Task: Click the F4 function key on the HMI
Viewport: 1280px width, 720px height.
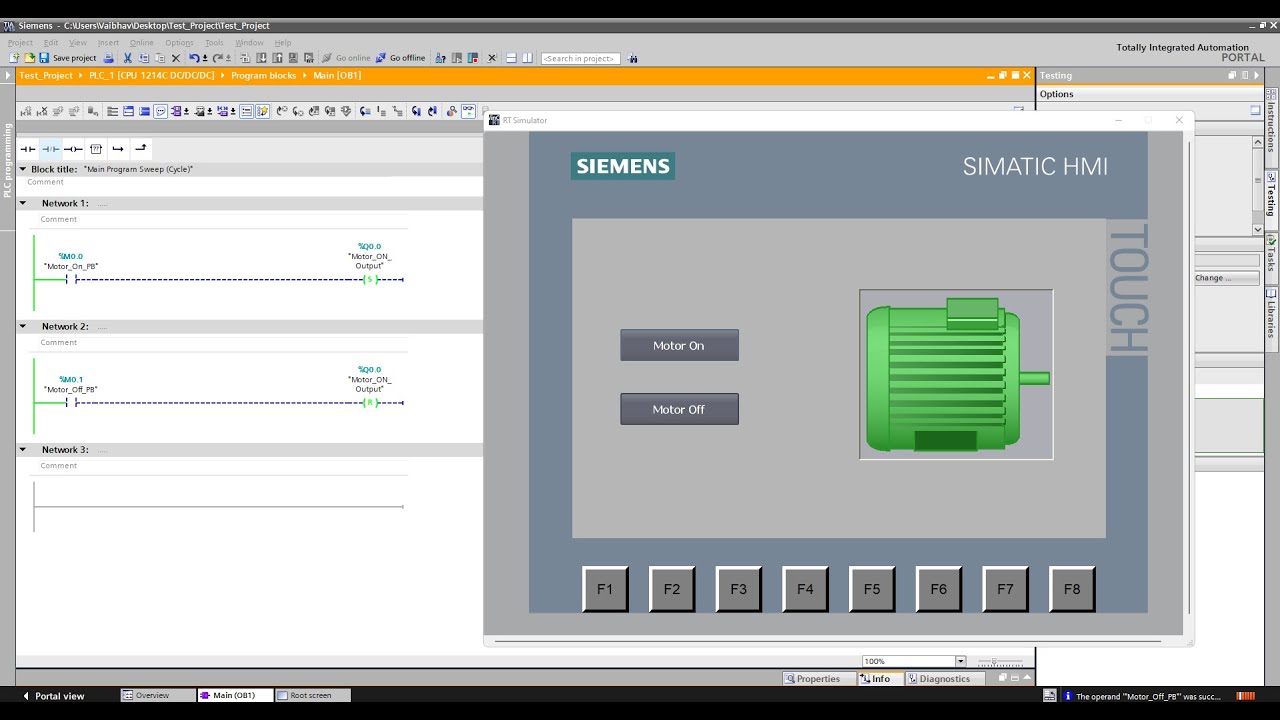Action: [x=805, y=589]
